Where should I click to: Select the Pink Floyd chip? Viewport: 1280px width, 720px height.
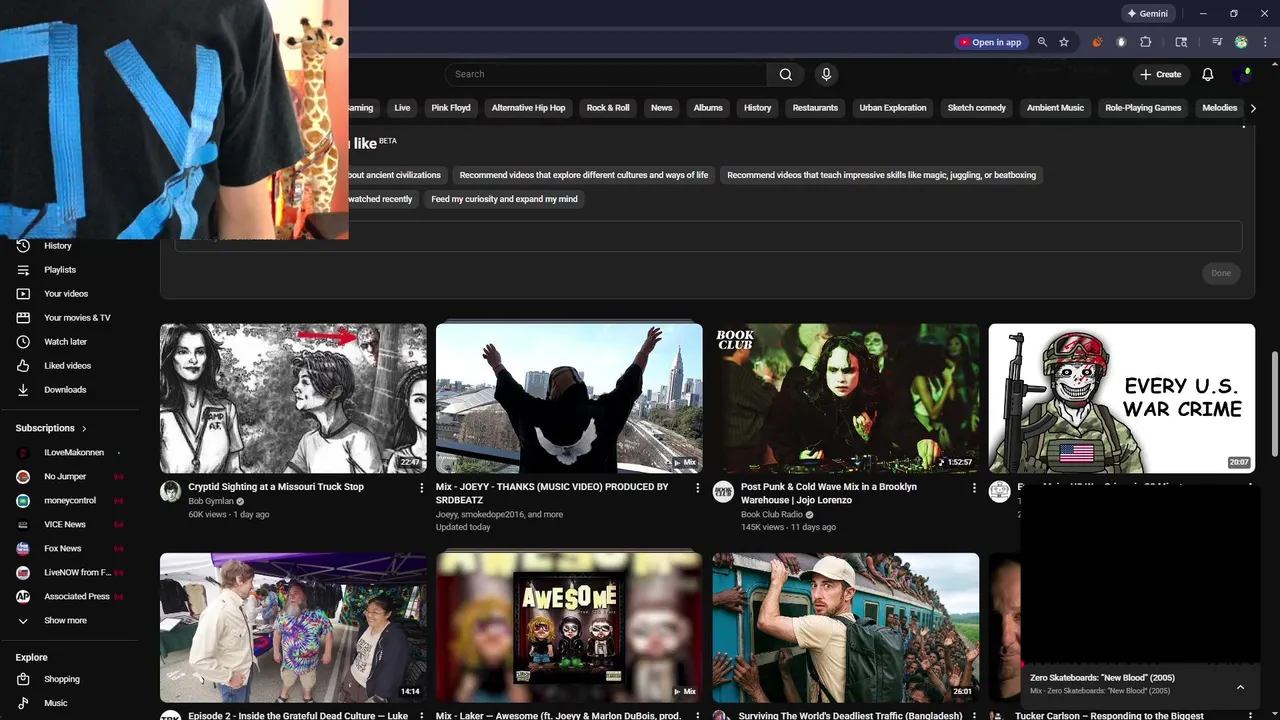coord(451,108)
